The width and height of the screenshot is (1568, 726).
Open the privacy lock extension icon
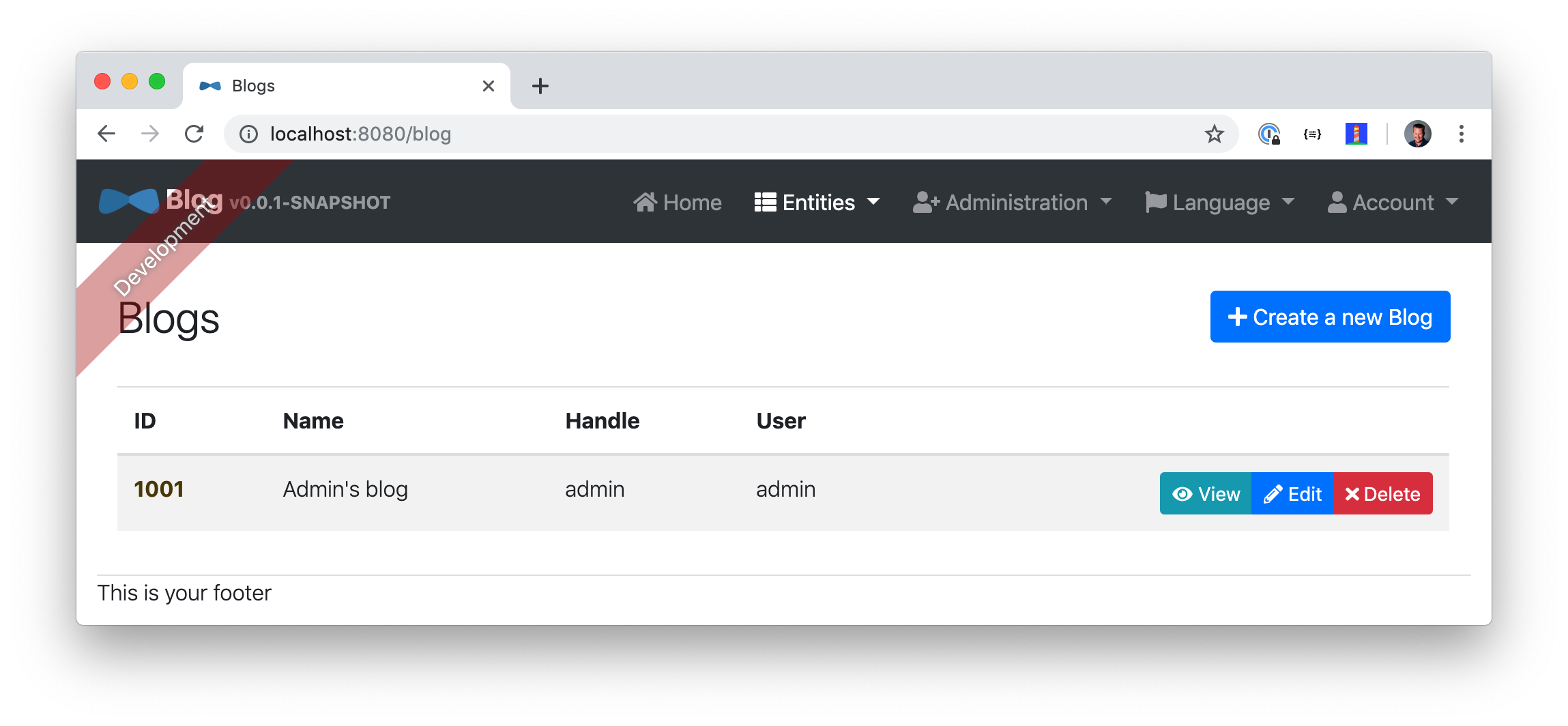(1269, 134)
